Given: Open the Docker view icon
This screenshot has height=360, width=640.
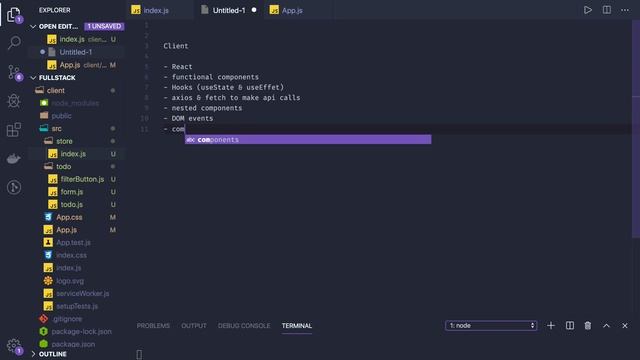Looking at the screenshot, I should point(14,159).
